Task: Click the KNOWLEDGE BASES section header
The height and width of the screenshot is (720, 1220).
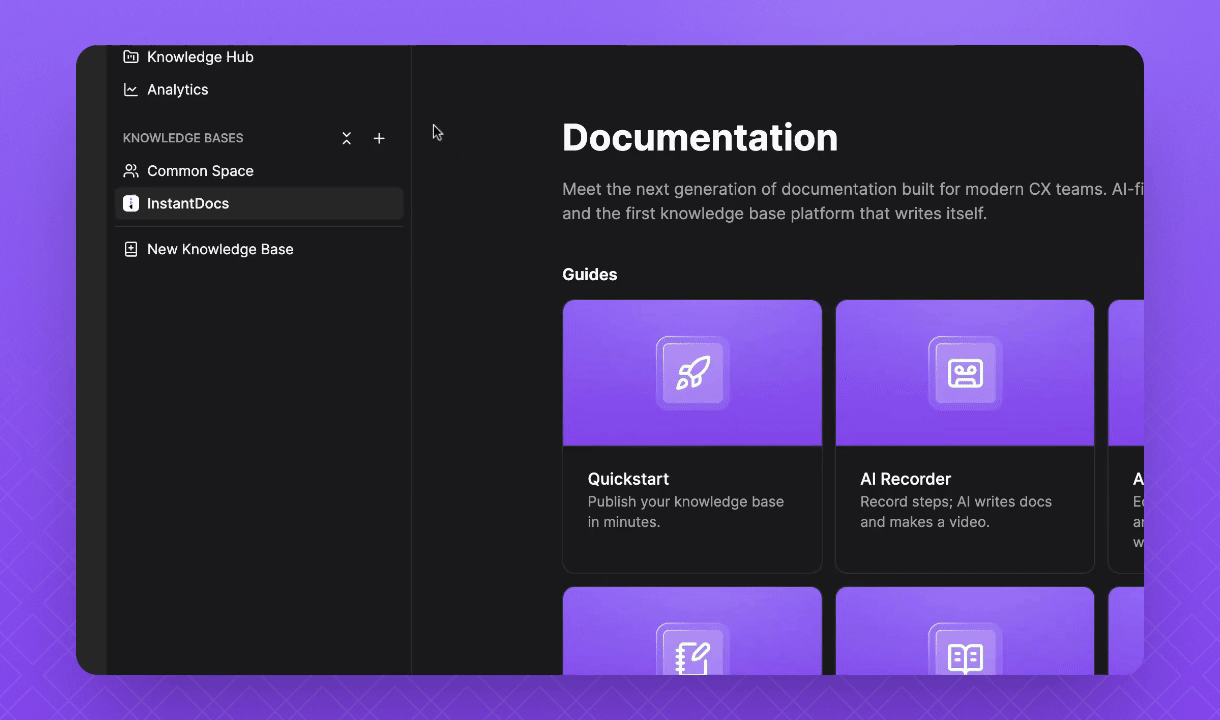Action: [183, 138]
